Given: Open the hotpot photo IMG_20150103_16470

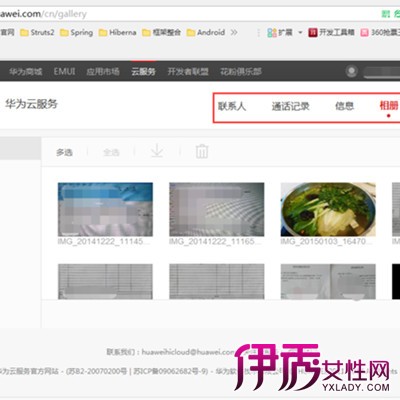Looking at the screenshot, I should point(328,209).
